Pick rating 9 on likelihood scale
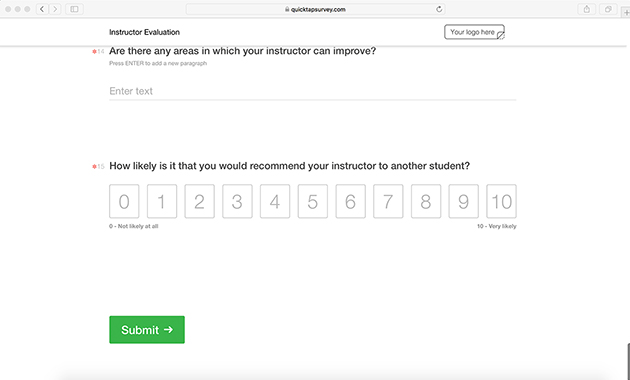This screenshot has width=630, height=380. 464,201
